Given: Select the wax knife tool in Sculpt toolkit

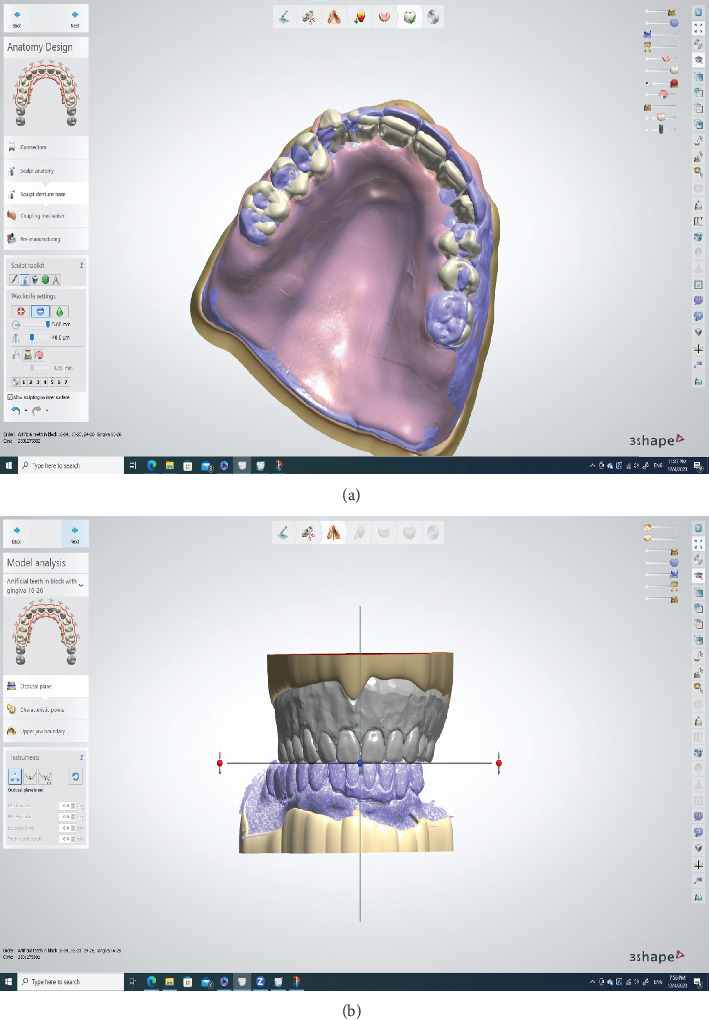Looking at the screenshot, I should (25, 280).
